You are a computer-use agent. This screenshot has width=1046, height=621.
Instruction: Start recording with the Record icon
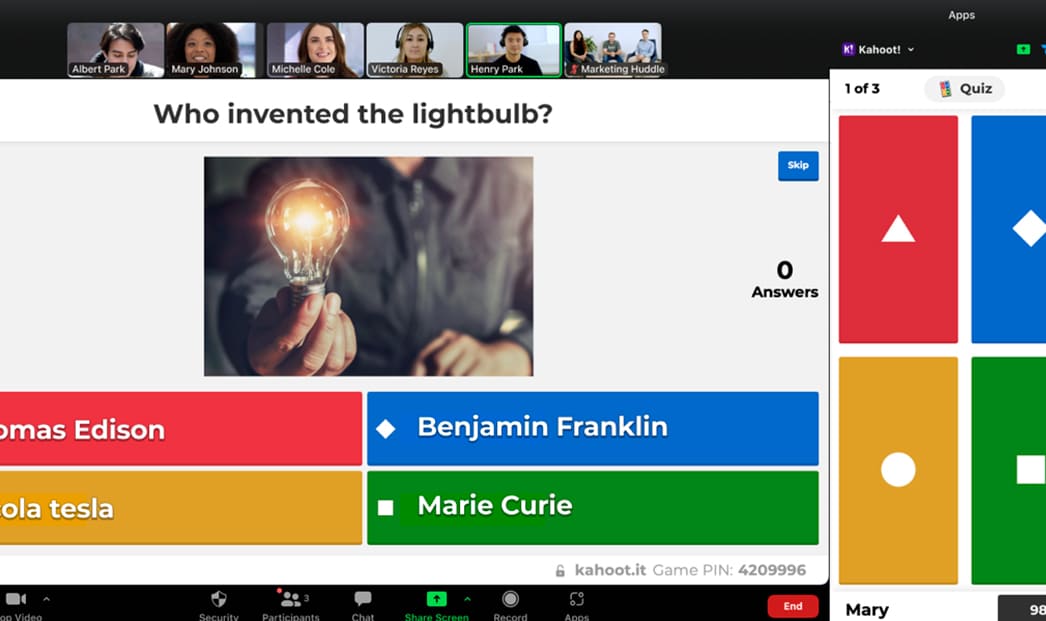510,599
